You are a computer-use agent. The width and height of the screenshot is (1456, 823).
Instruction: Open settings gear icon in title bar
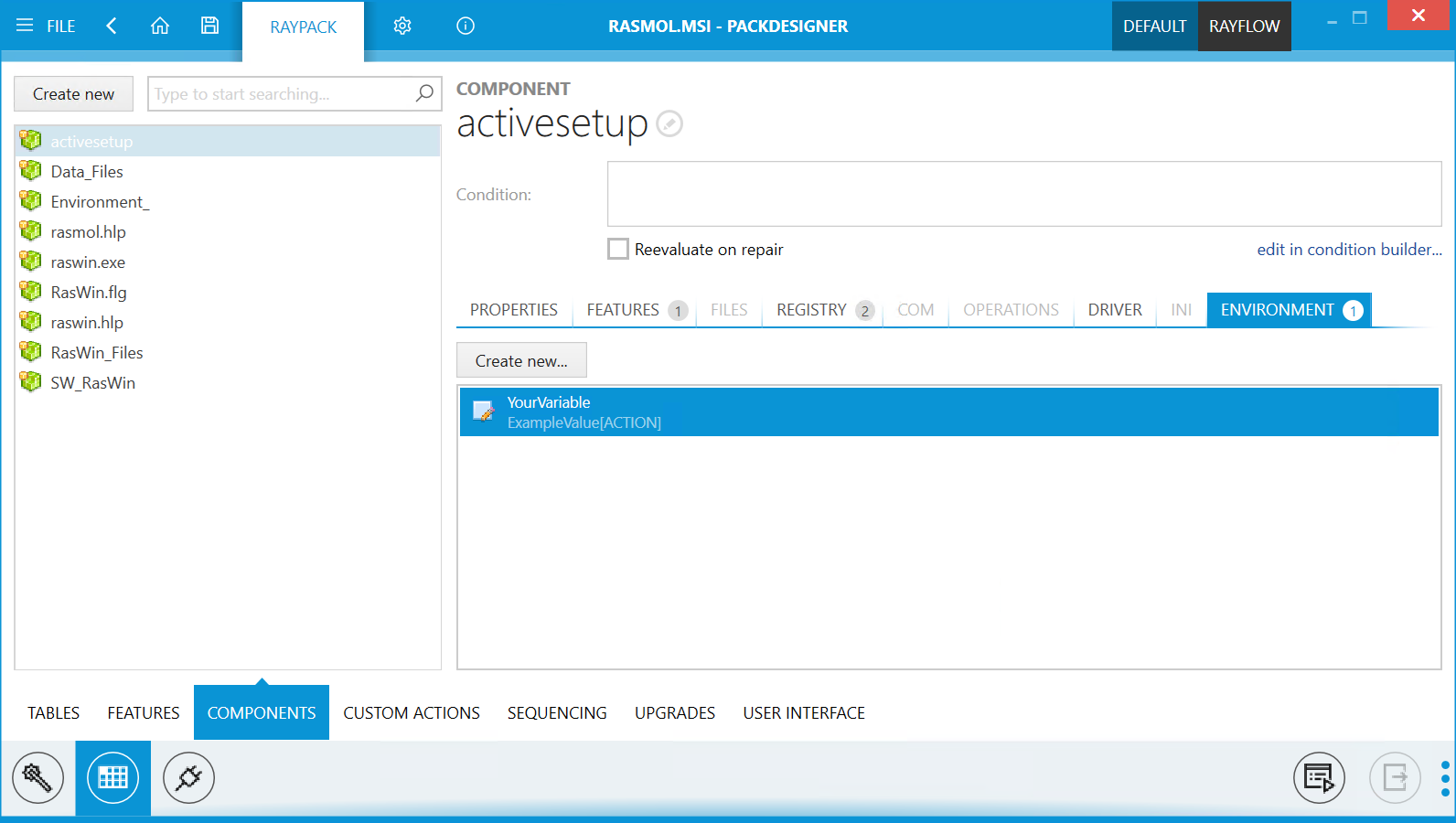(x=402, y=26)
